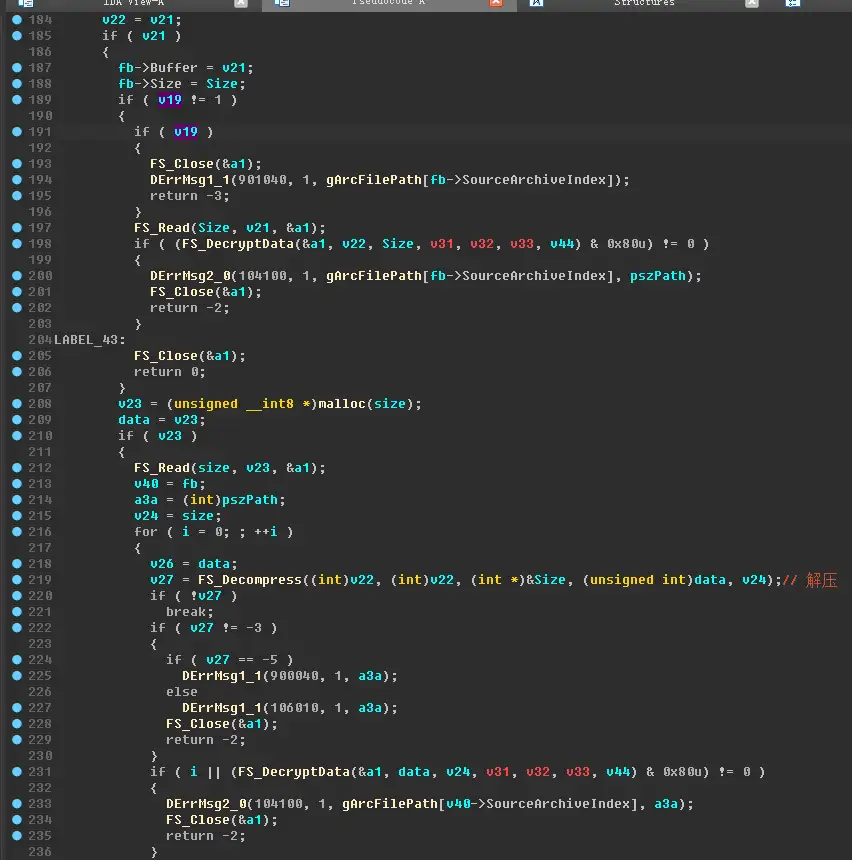This screenshot has height=860, width=852.
Task: Select LABEL_43 label in the code
Action: click(87, 340)
